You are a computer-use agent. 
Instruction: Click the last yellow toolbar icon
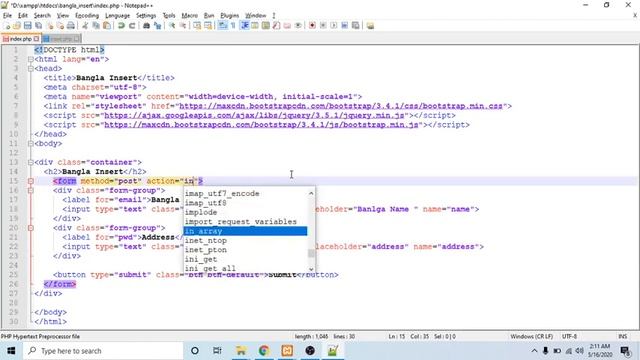pyautogui.click(x=370, y=26)
